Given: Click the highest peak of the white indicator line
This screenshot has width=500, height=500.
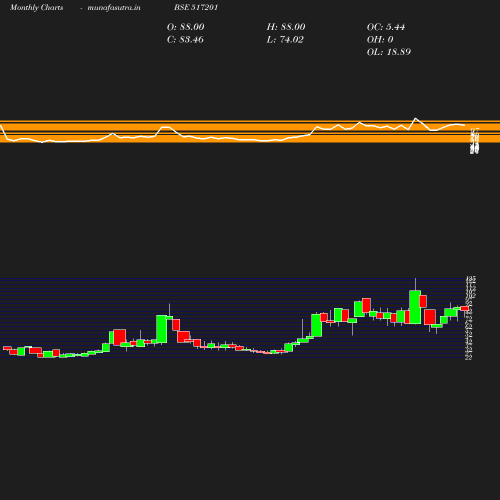Looking at the screenshot, I should click(x=415, y=118).
